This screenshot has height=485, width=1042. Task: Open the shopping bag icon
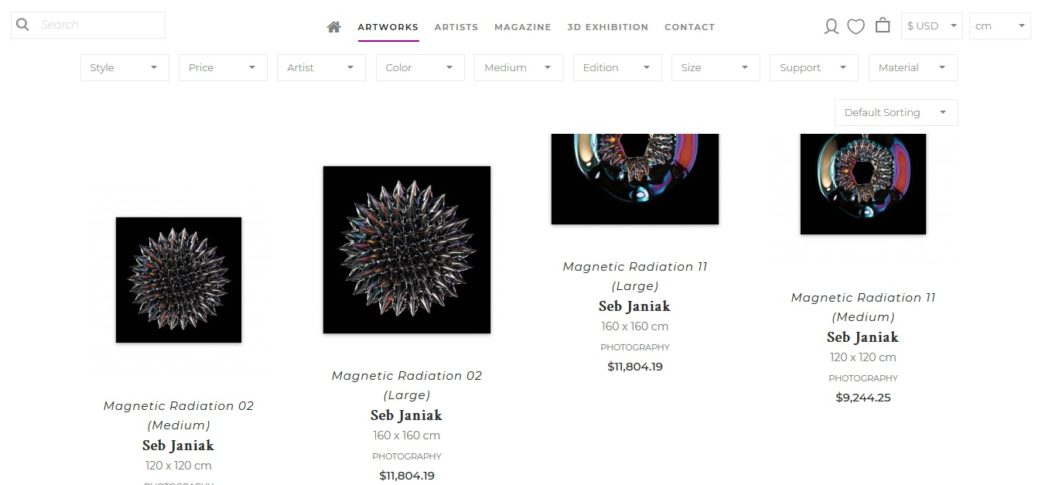(883, 26)
